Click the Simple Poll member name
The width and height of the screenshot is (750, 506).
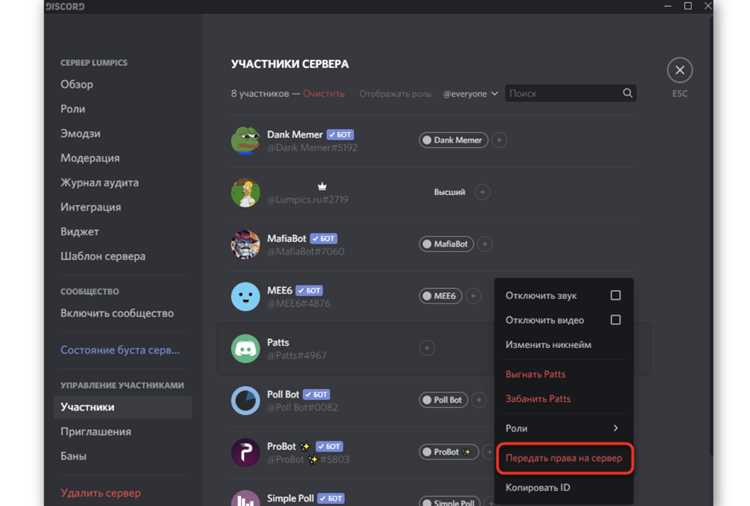point(290,498)
